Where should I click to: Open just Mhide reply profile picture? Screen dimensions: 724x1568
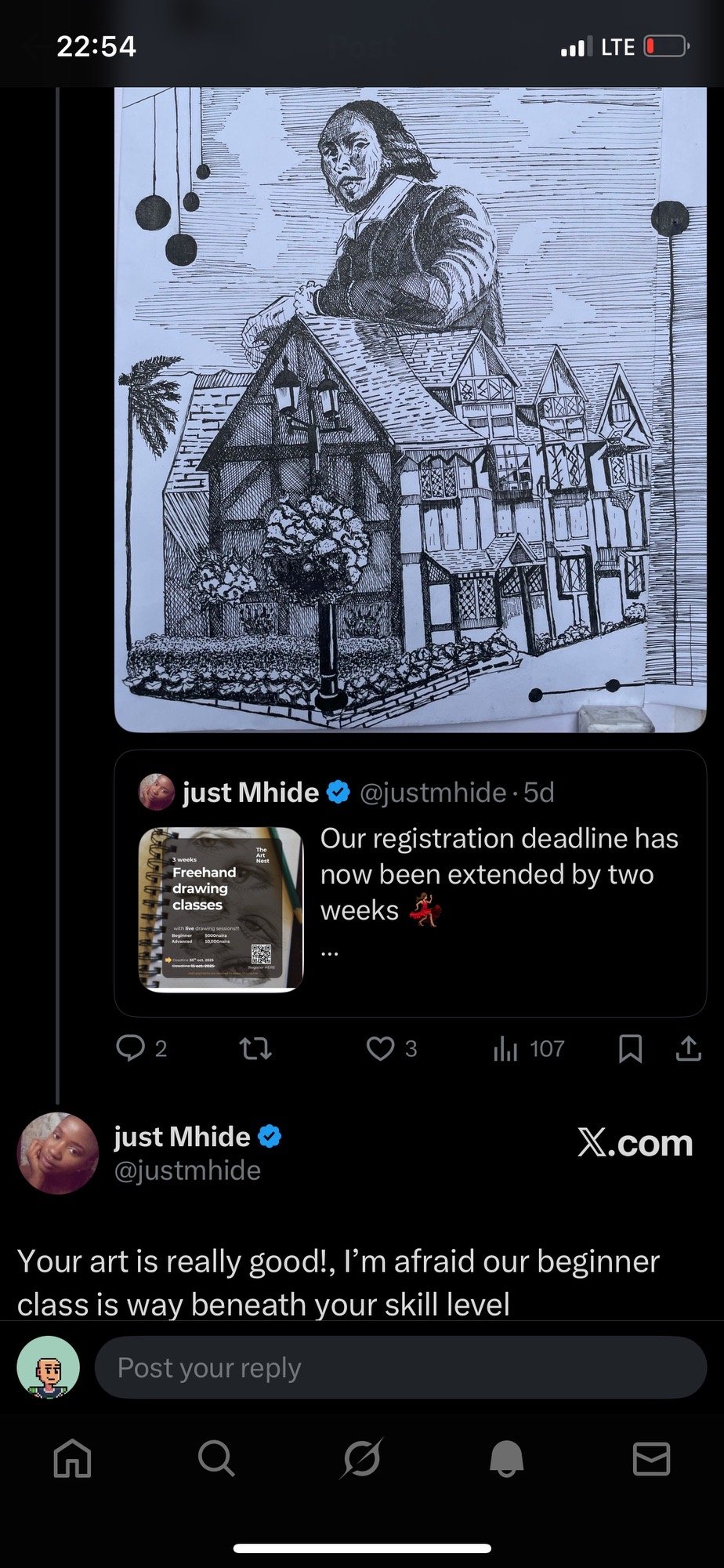[58, 1152]
